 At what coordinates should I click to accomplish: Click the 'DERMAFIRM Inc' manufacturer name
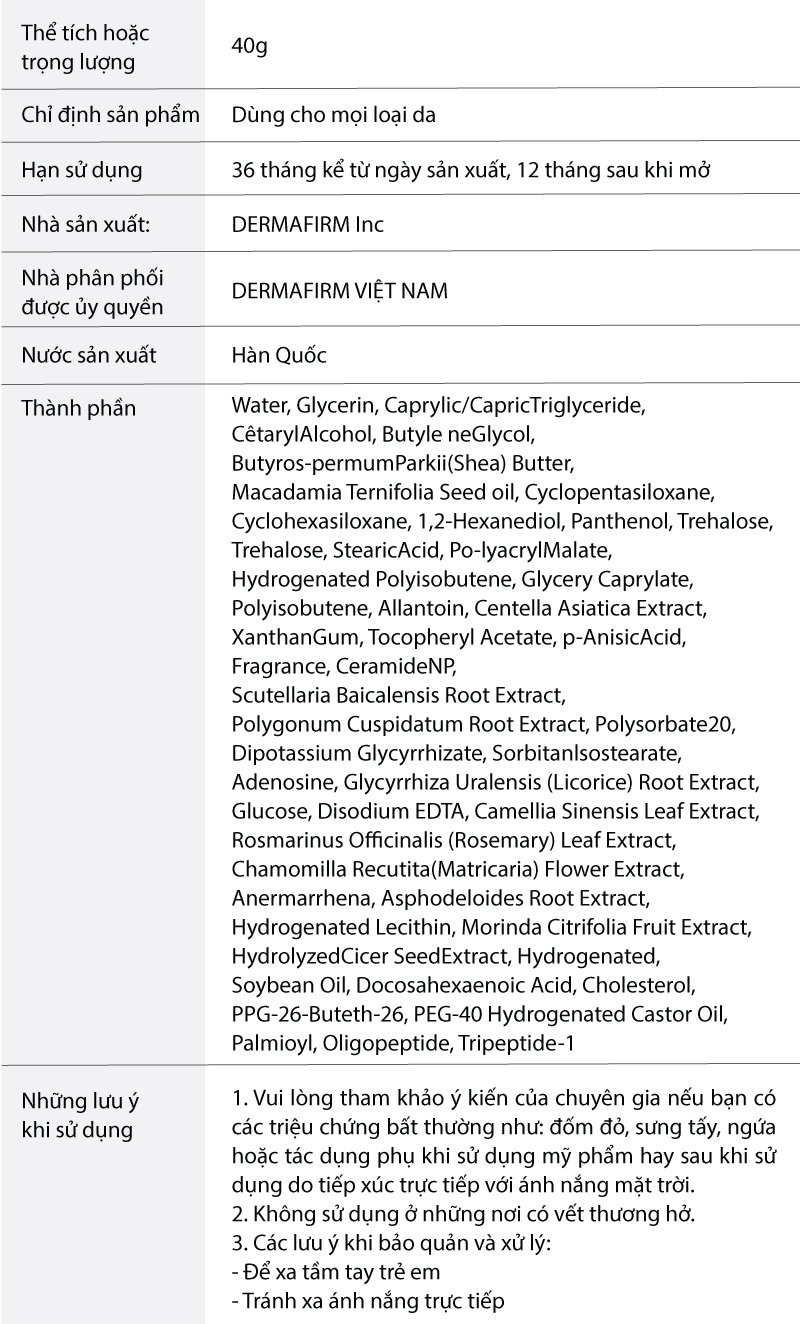click(x=307, y=225)
